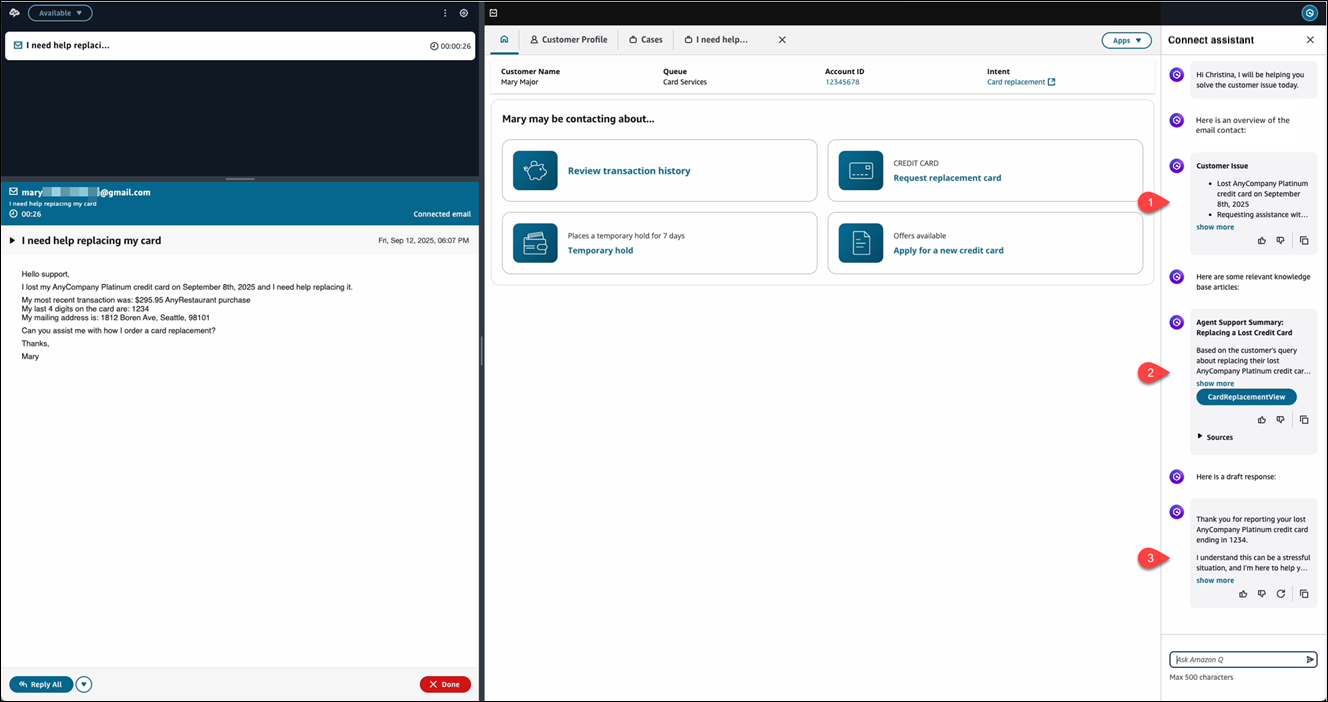Copy the Agent Support Summary text
1328x702 pixels.
click(1303, 419)
